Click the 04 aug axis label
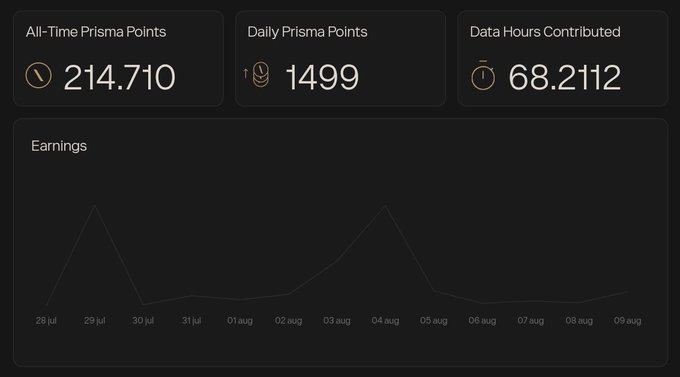This screenshot has width=680, height=377. click(385, 321)
